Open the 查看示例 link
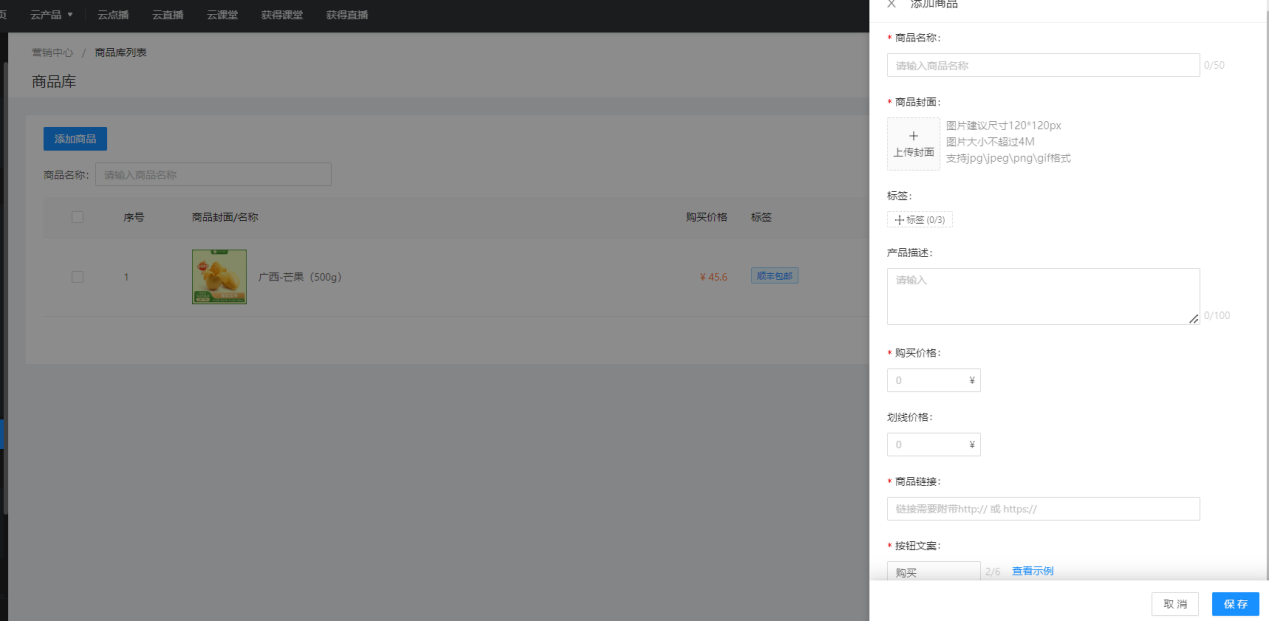The image size is (1269, 621). point(1032,571)
